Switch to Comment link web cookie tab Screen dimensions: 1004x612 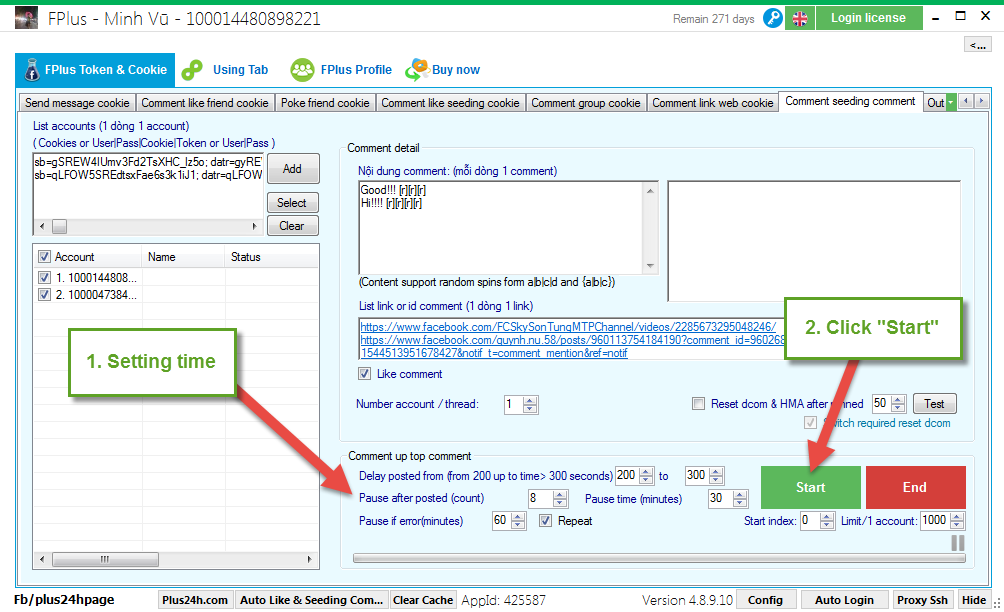713,103
